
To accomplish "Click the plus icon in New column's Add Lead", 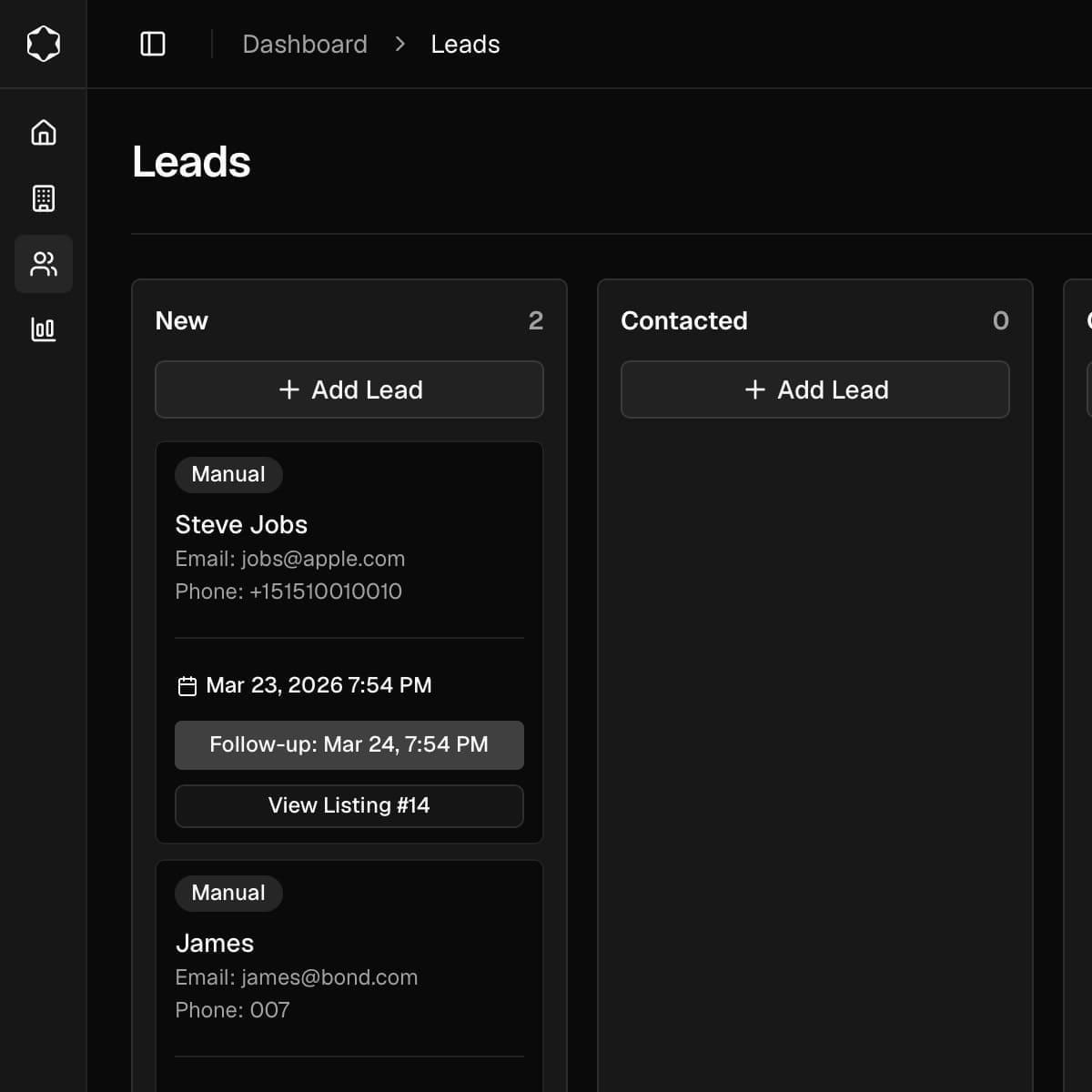I will click(289, 389).
